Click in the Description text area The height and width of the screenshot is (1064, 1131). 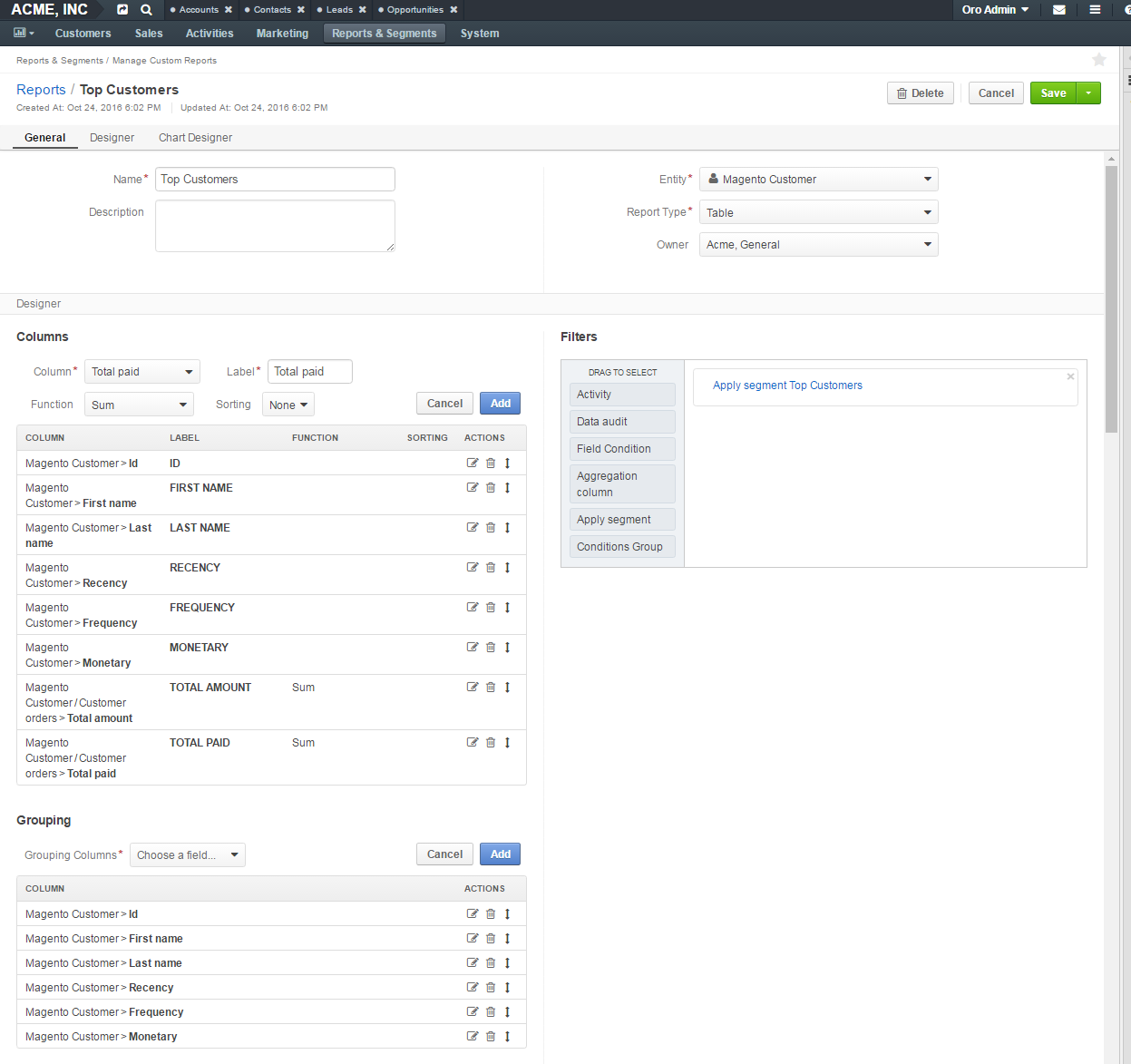point(275,226)
